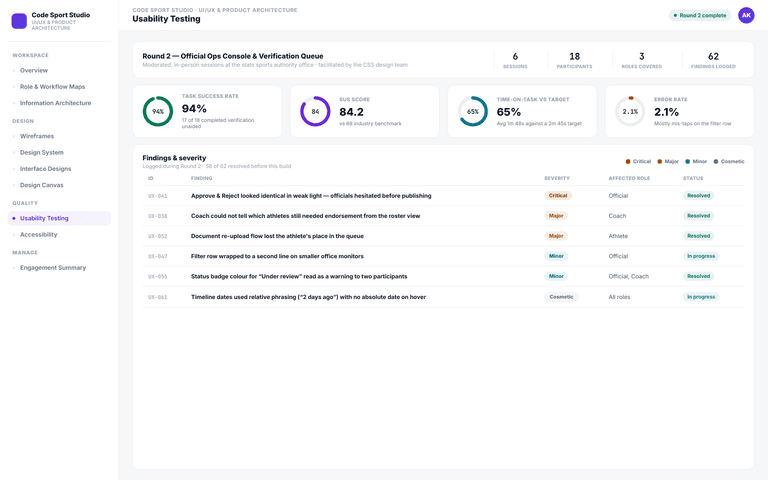Click the Resolved status on UX-055
This screenshot has height=480, width=768.
pyautogui.click(x=698, y=276)
